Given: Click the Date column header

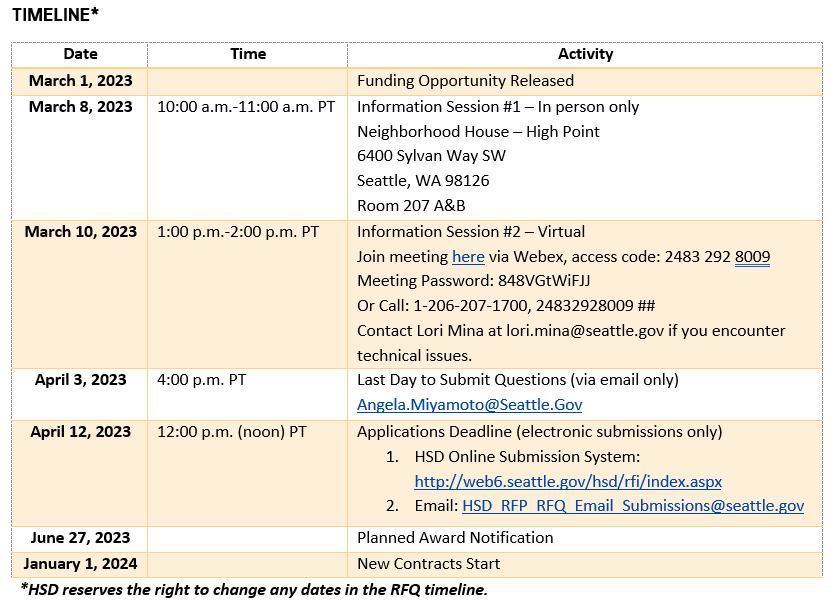Looking at the screenshot, I should click(80, 54).
